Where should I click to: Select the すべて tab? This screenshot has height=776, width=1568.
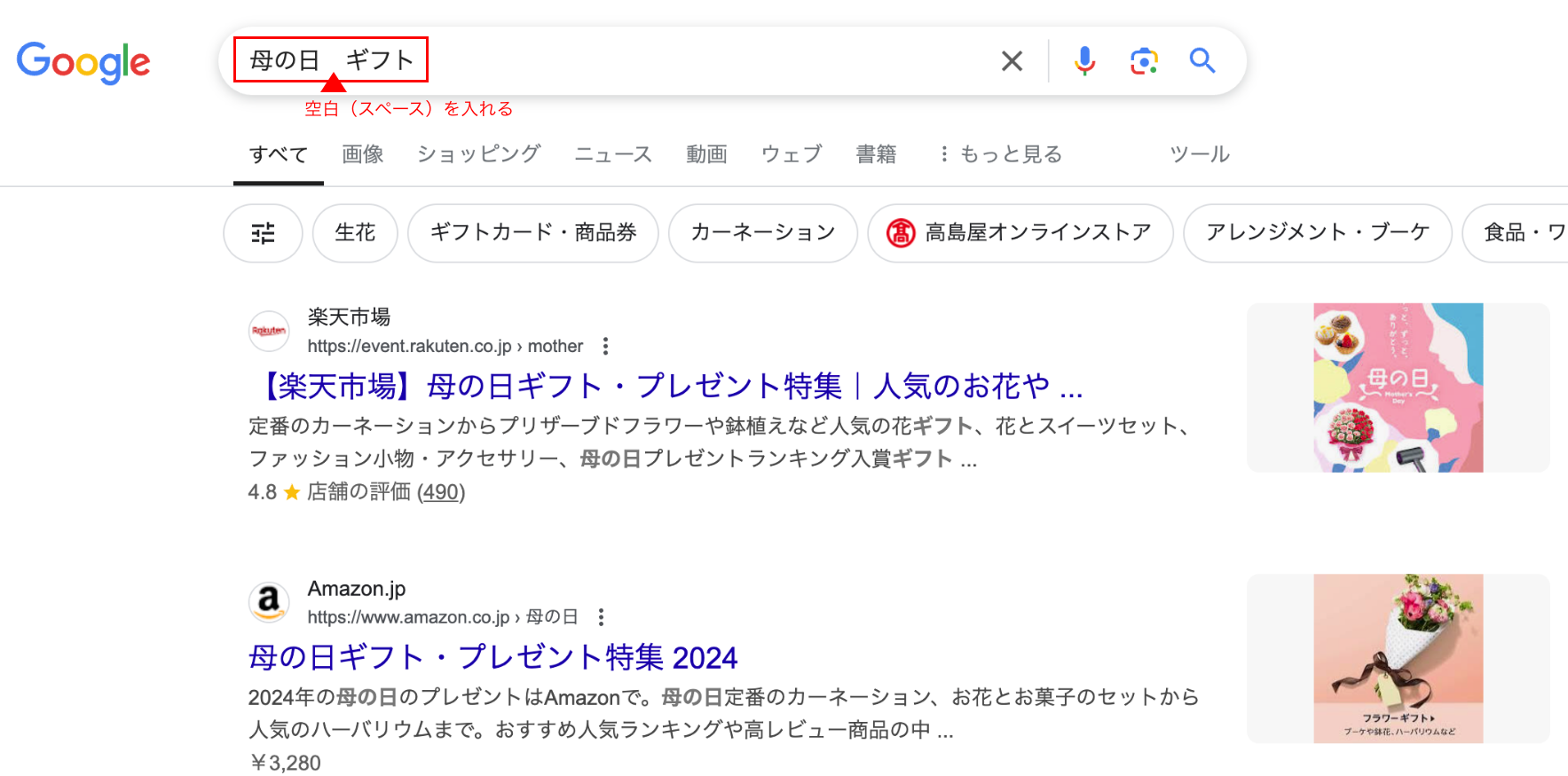coord(279,154)
